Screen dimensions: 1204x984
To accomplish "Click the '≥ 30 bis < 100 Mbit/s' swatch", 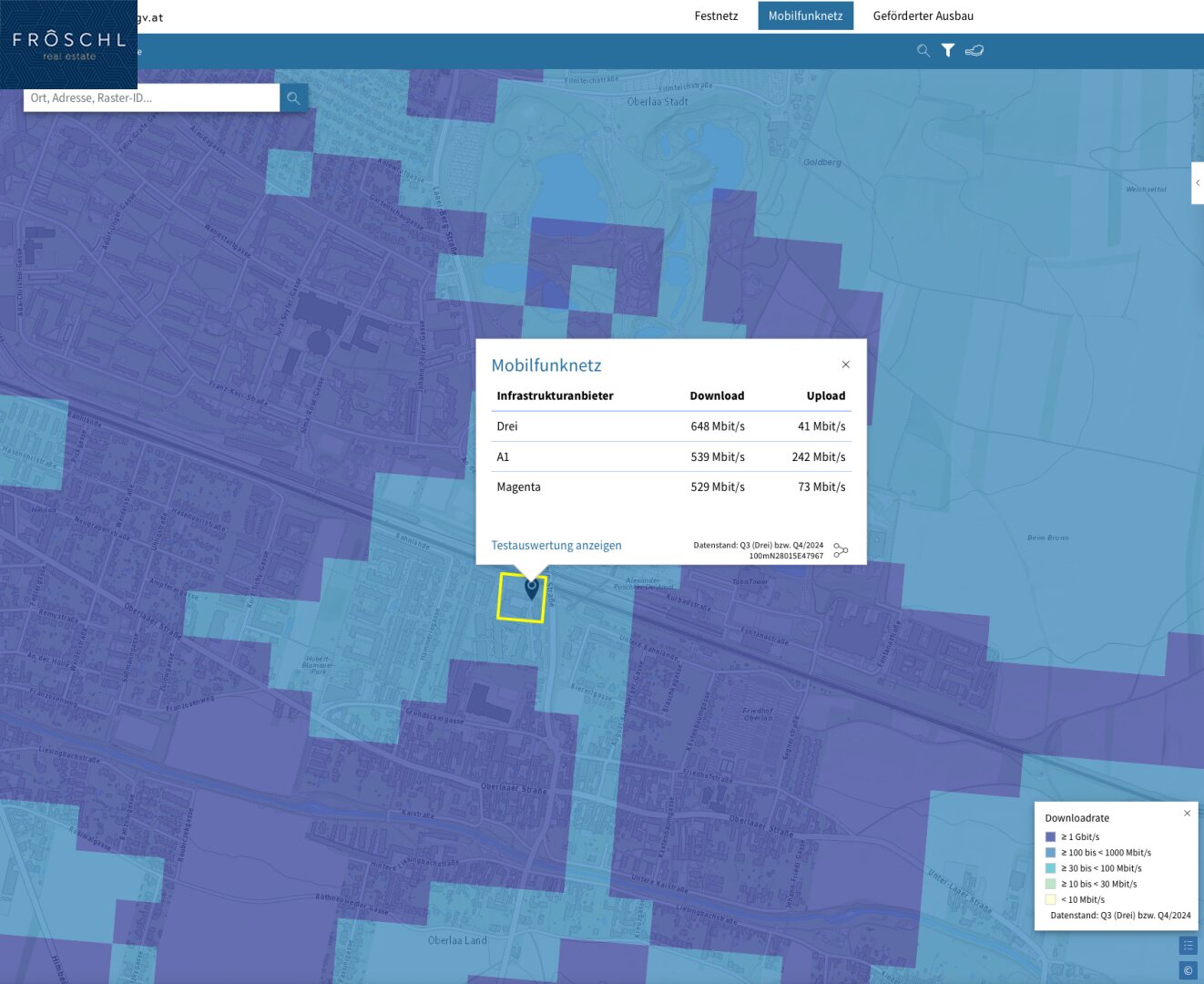I will tap(1050, 868).
